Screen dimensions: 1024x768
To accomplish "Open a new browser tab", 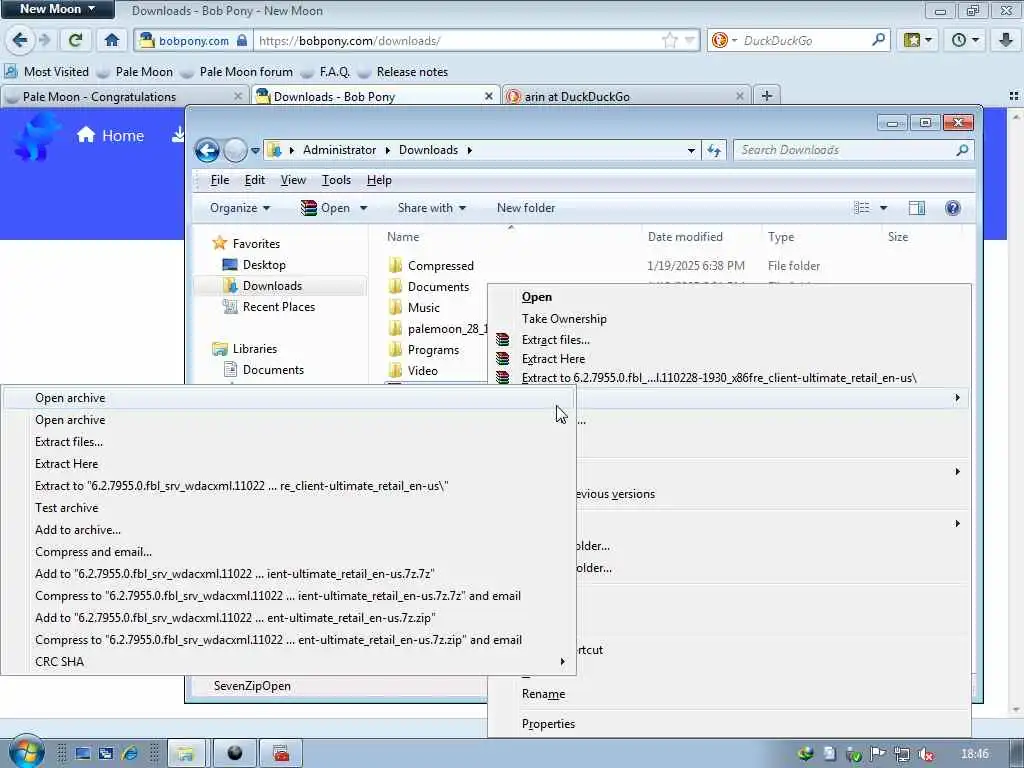I will [767, 96].
